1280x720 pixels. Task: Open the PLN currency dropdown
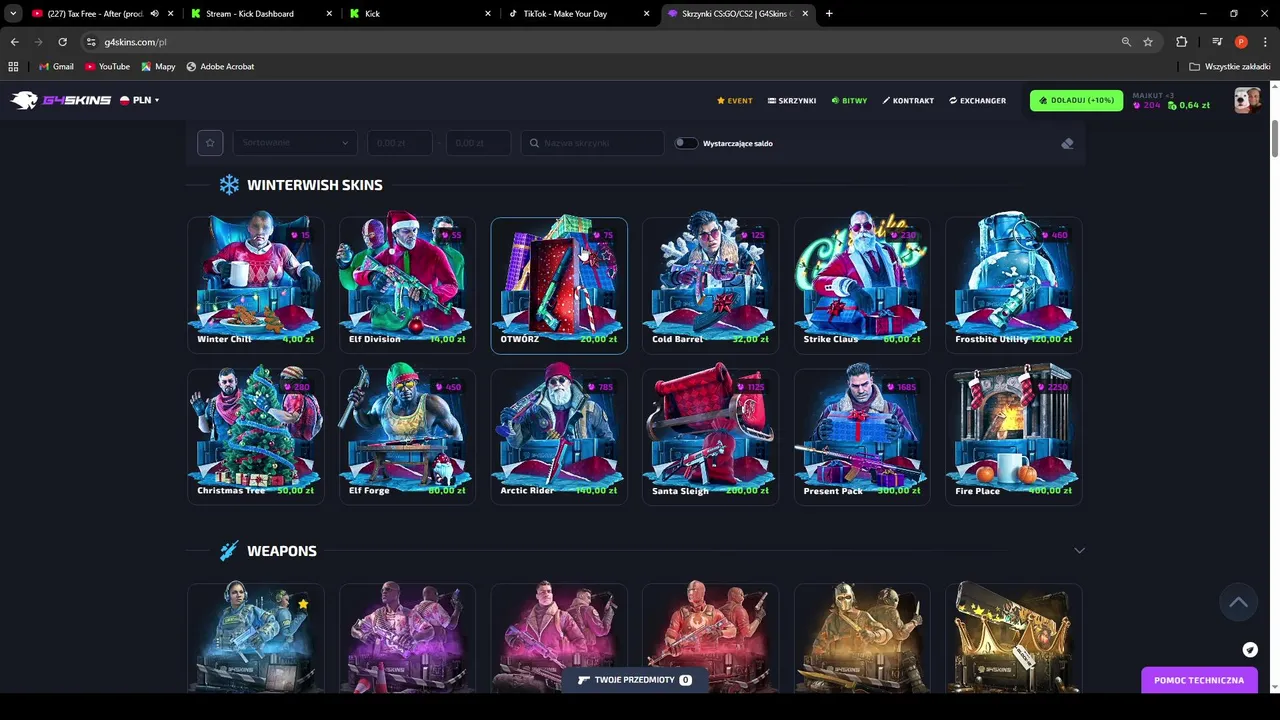tap(140, 100)
